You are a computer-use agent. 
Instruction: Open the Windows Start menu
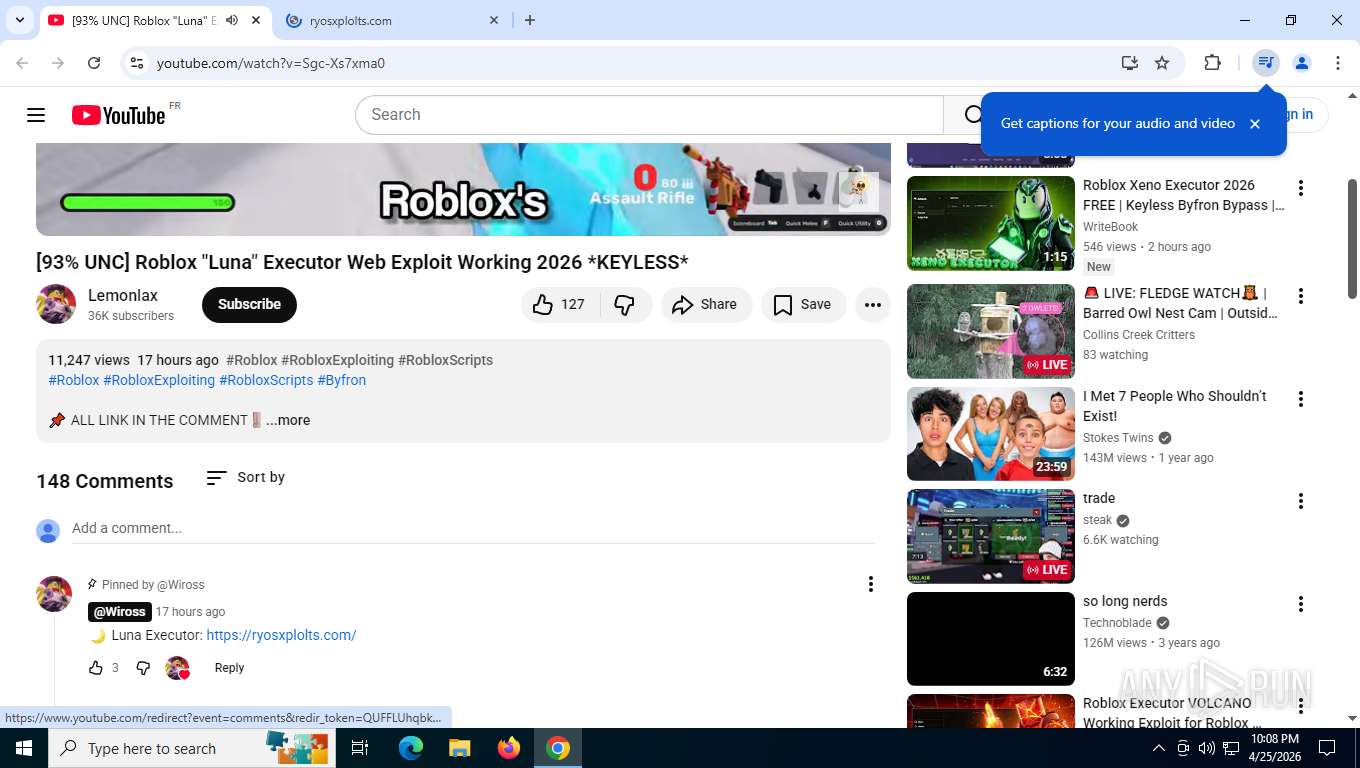point(23,748)
